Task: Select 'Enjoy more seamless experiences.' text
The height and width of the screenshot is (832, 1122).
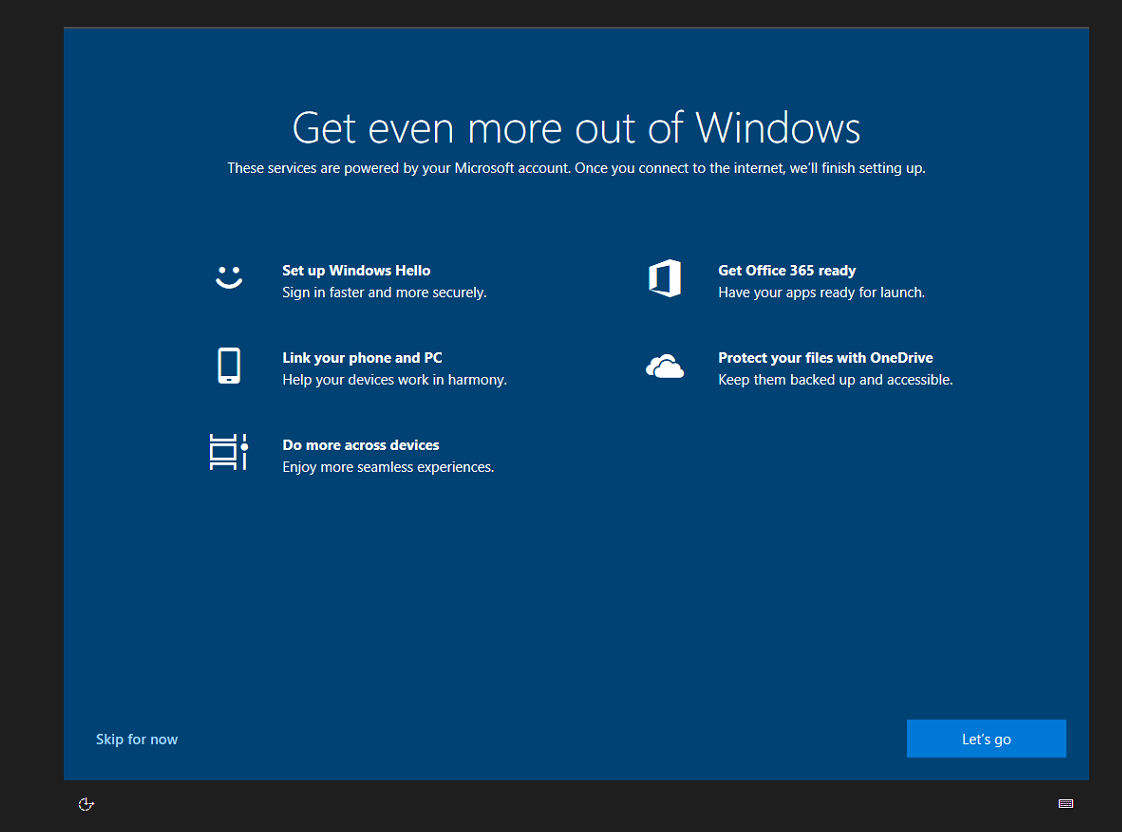Action: [x=388, y=467]
